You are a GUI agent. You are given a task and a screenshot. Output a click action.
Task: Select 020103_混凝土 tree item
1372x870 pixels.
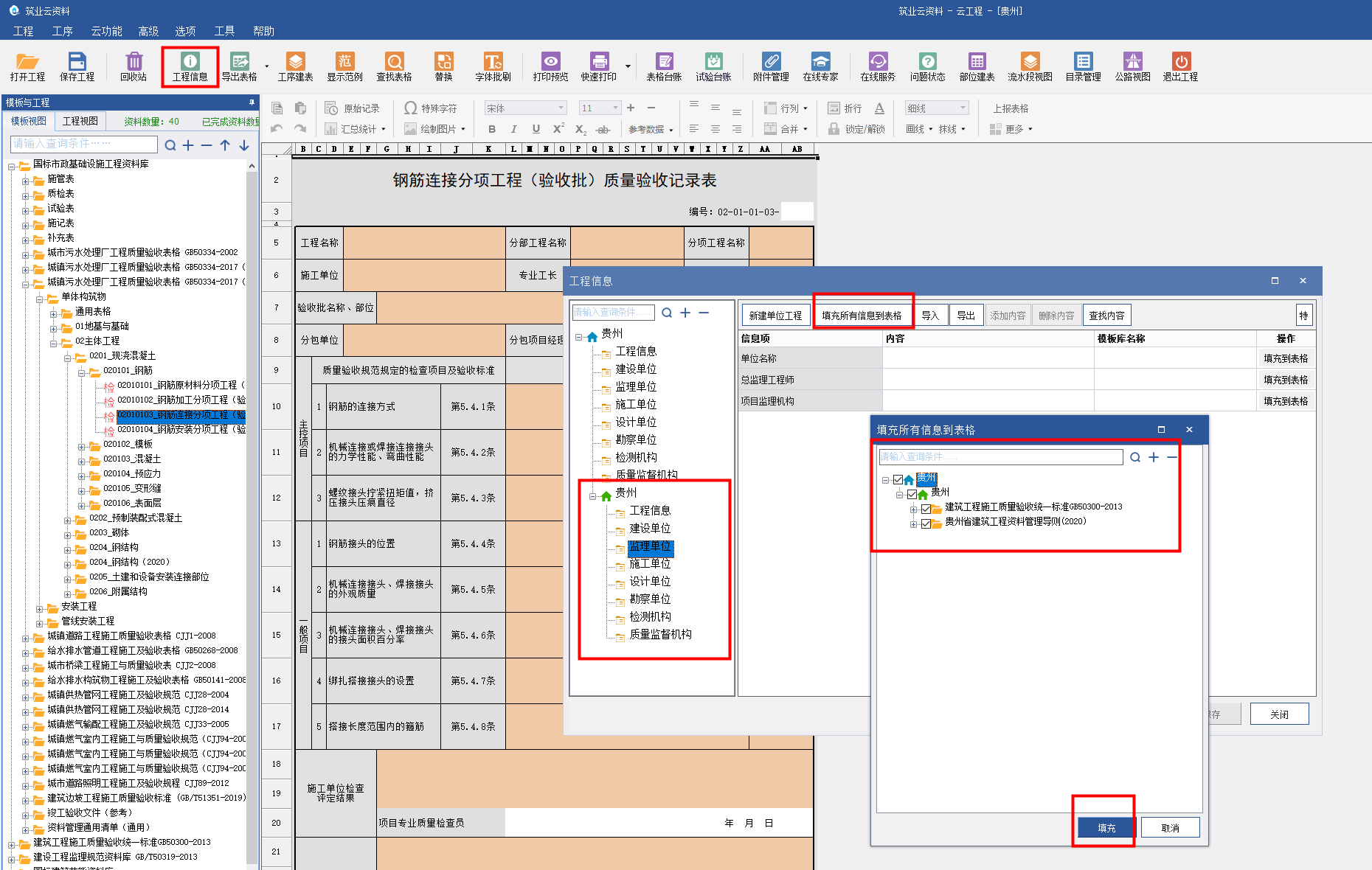(x=132, y=459)
